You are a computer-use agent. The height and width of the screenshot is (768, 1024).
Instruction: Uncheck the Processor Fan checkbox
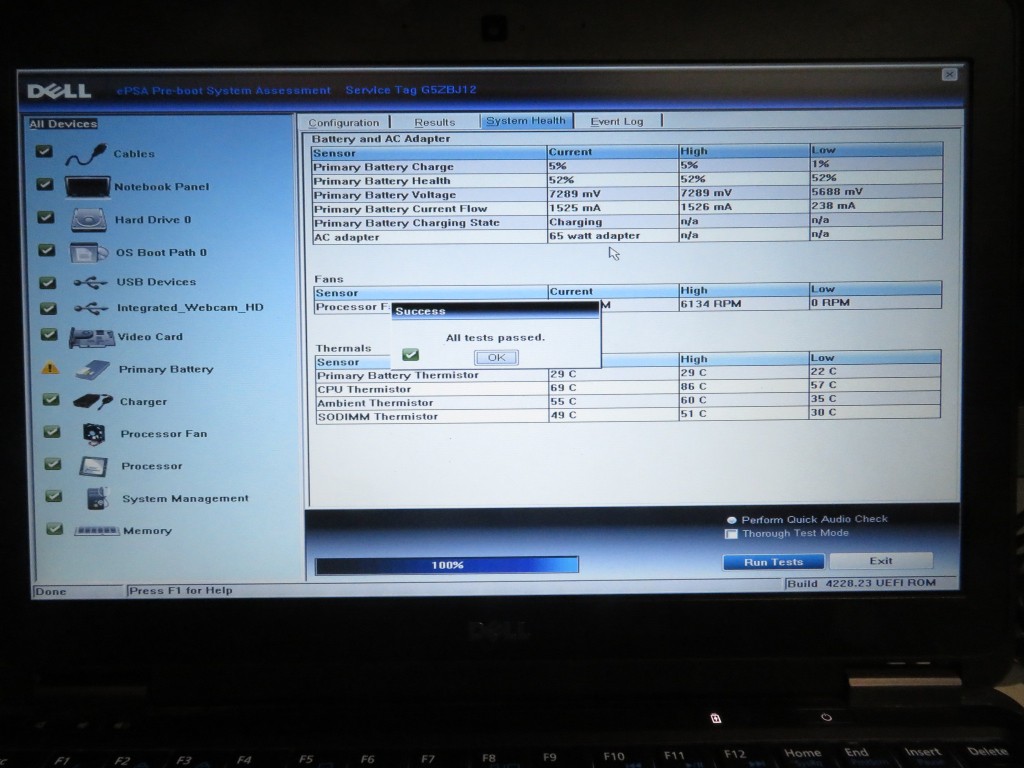52,432
